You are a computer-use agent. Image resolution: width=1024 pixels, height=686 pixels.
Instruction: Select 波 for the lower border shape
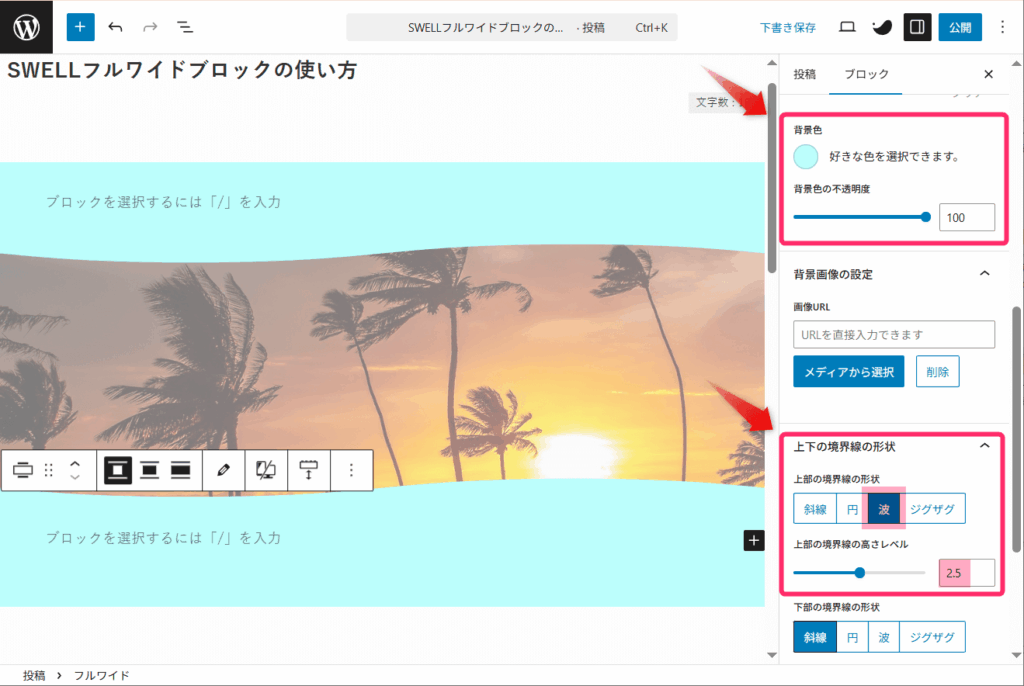coord(884,637)
